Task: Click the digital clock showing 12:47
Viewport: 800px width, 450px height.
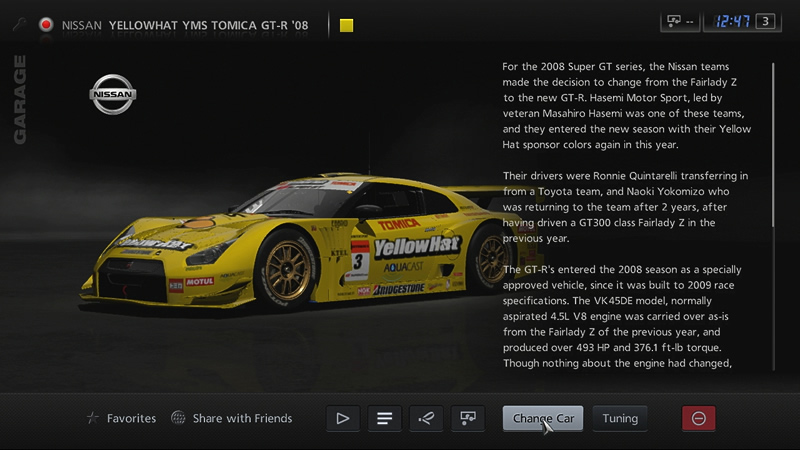Action: coord(730,21)
